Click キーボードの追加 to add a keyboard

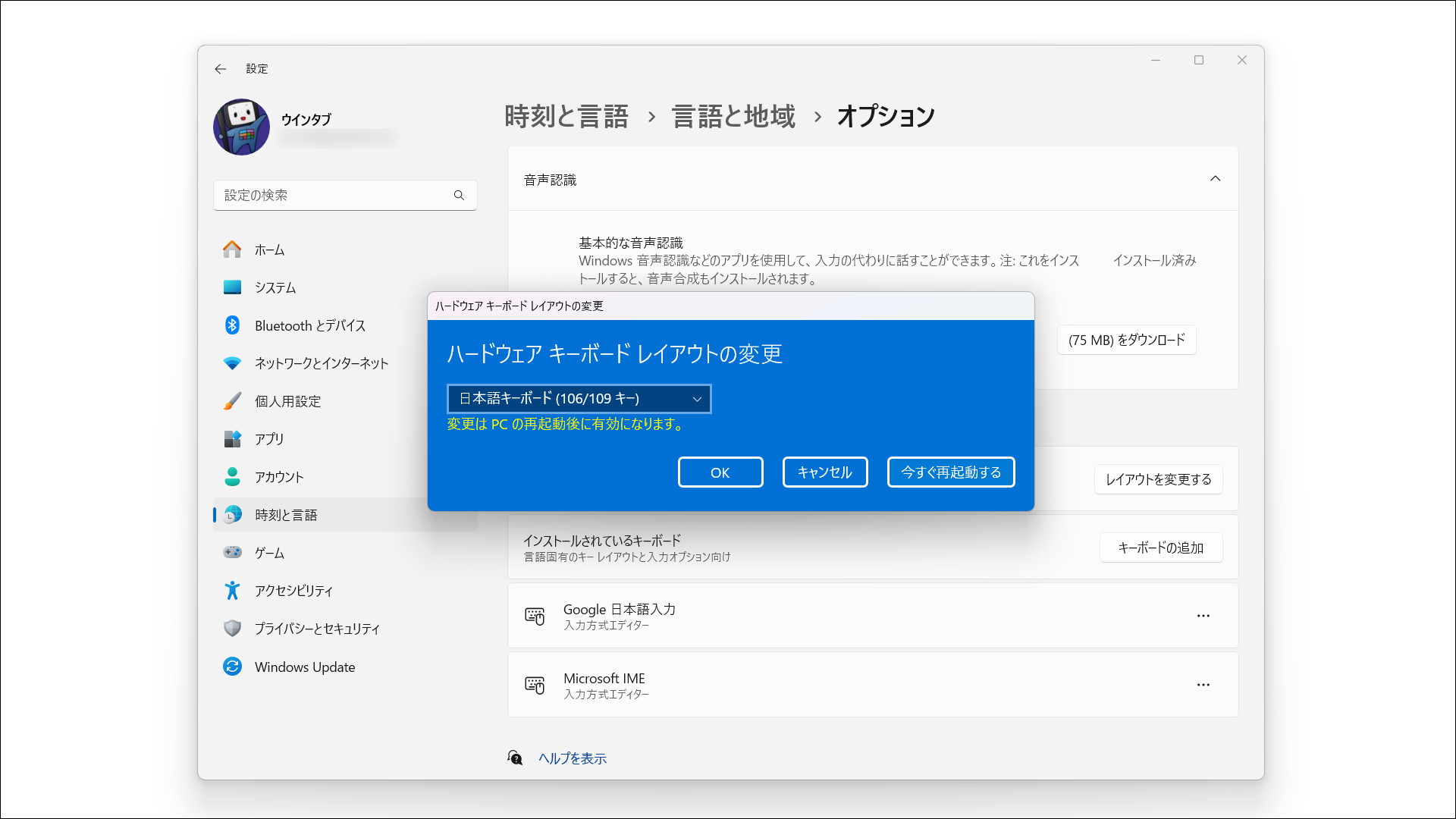click(x=1160, y=547)
